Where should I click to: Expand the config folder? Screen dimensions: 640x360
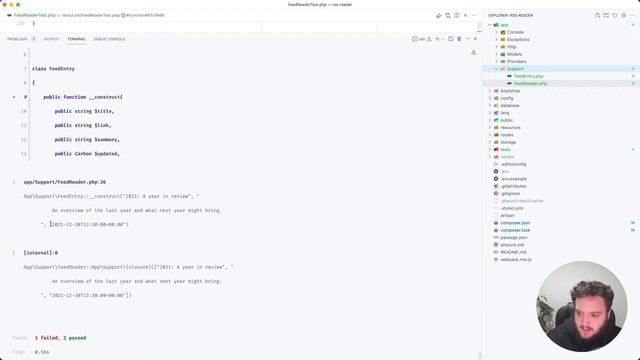(490, 98)
